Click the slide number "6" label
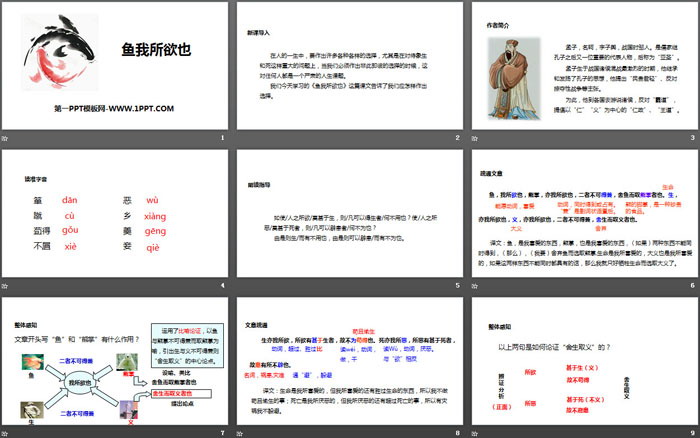 693,285
